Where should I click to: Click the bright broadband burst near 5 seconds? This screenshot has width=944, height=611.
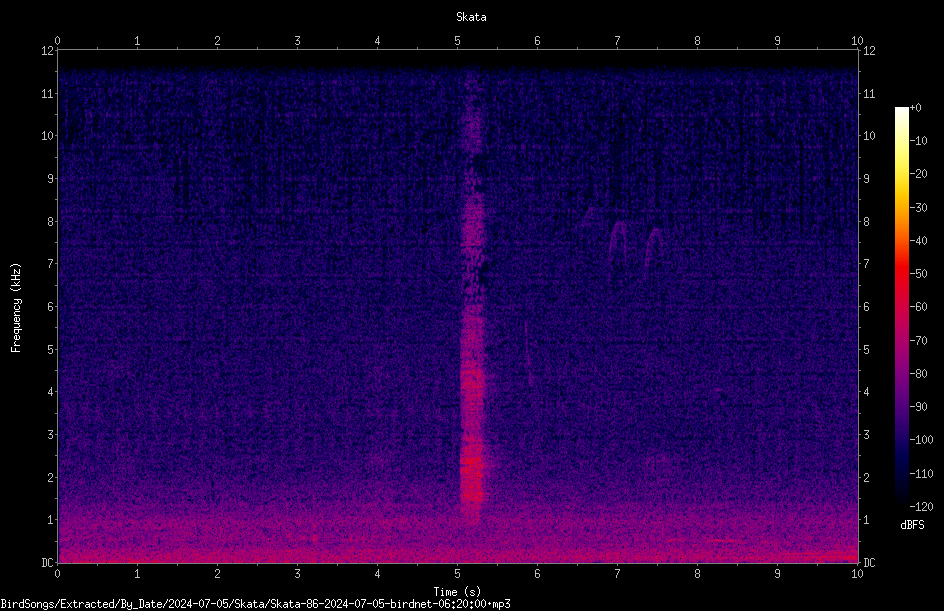point(472,301)
